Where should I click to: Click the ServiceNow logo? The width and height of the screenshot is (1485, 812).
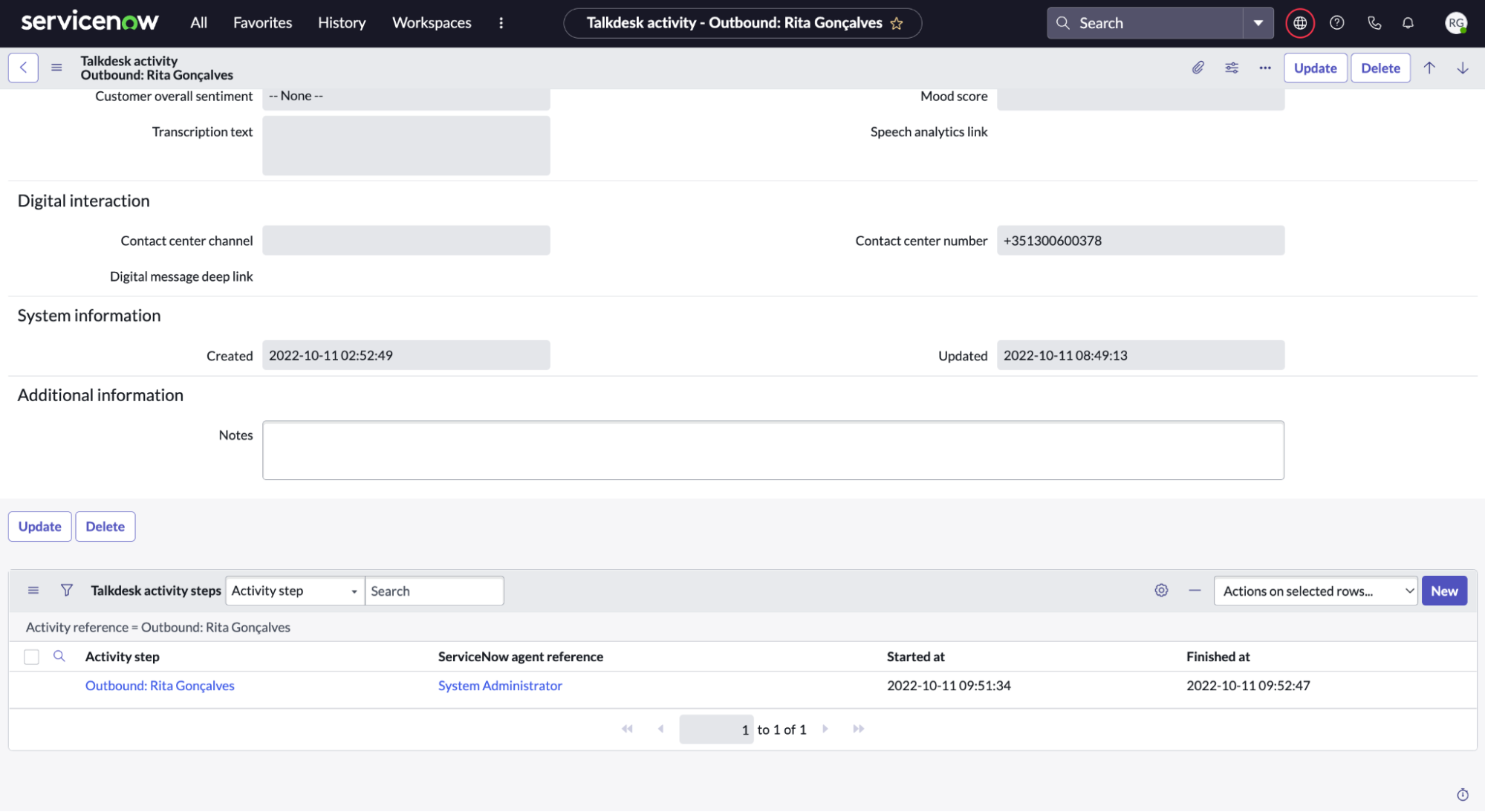89,22
